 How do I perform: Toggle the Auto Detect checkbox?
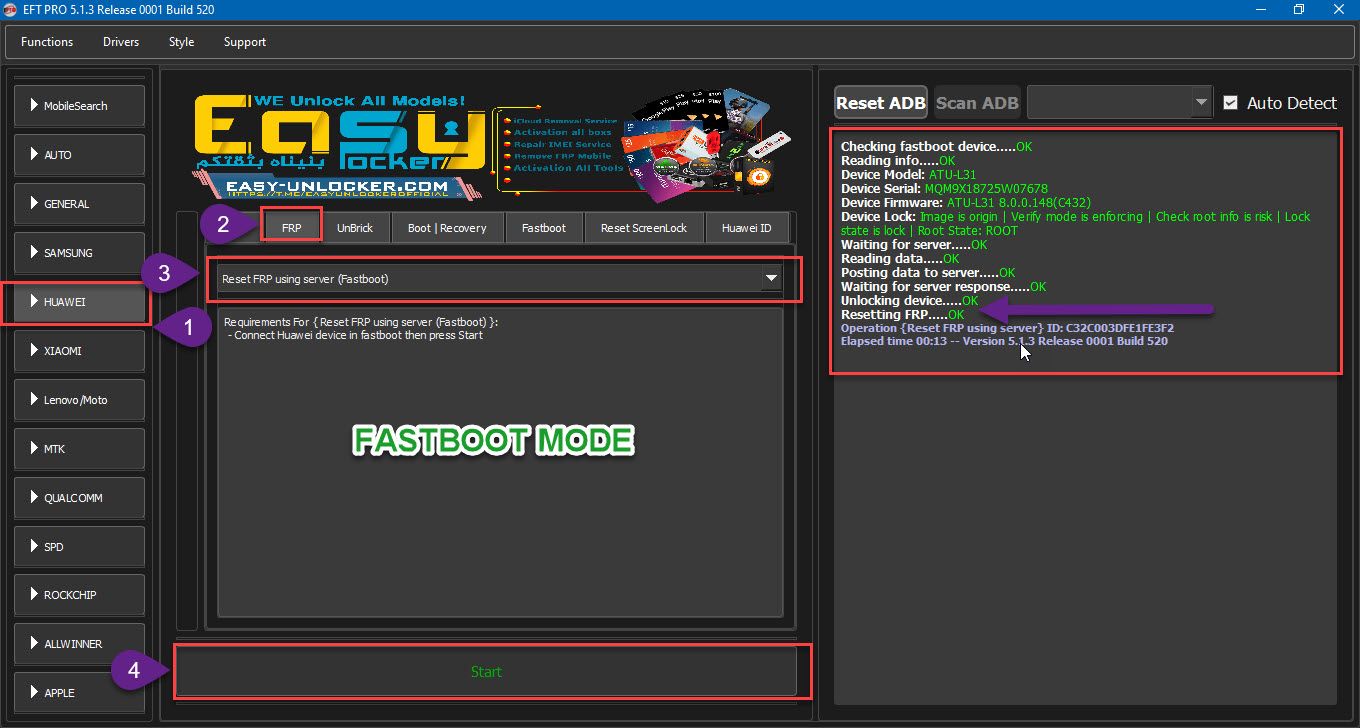(x=1231, y=103)
